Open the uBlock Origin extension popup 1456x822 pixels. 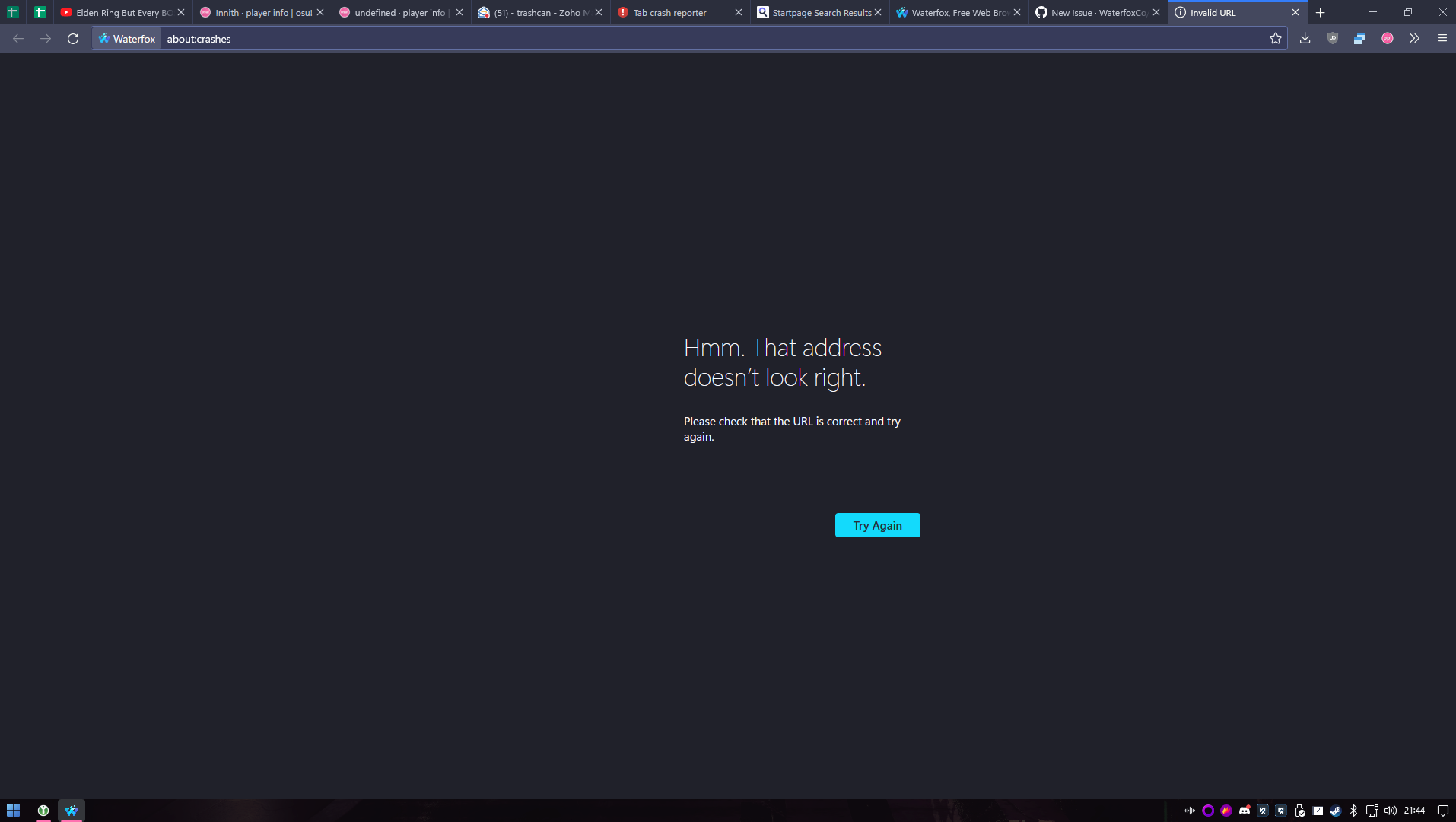1333,38
